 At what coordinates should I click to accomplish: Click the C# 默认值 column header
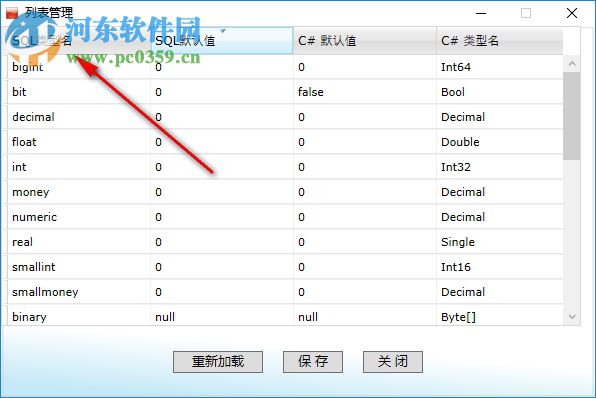click(x=365, y=41)
